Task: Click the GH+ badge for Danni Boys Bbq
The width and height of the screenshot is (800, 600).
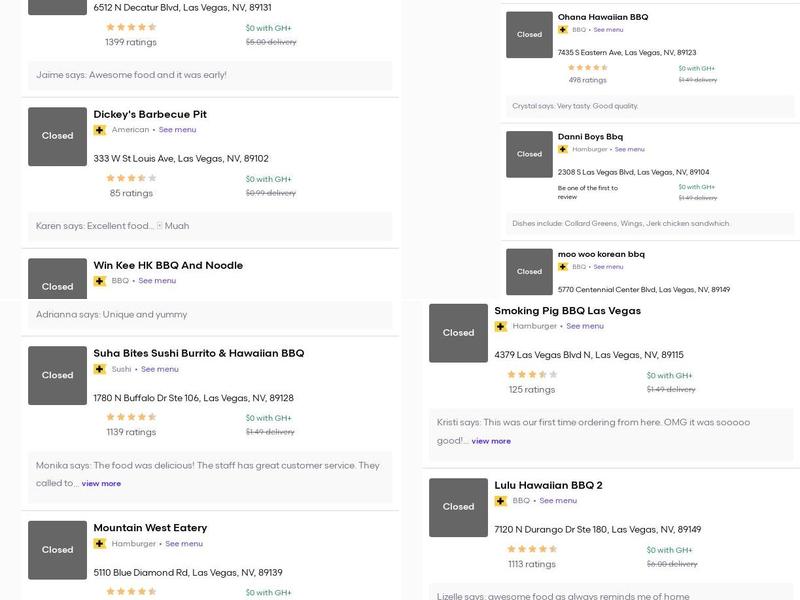Action: pos(563,149)
